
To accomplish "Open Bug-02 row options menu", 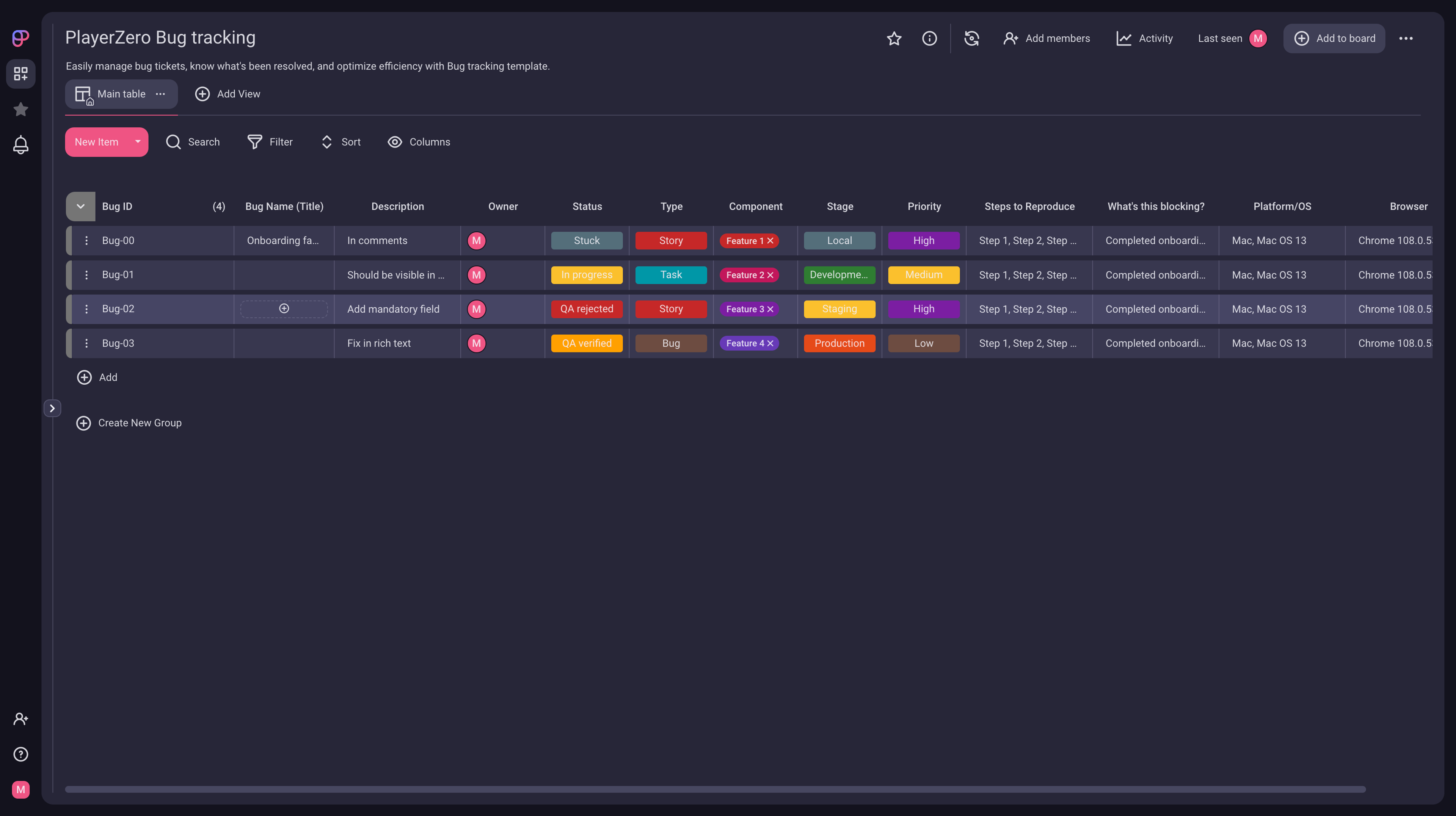I will tap(86, 309).
